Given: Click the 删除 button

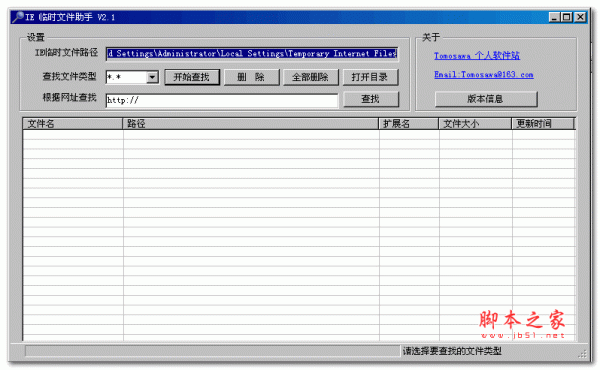Looking at the screenshot, I should click(x=251, y=77).
